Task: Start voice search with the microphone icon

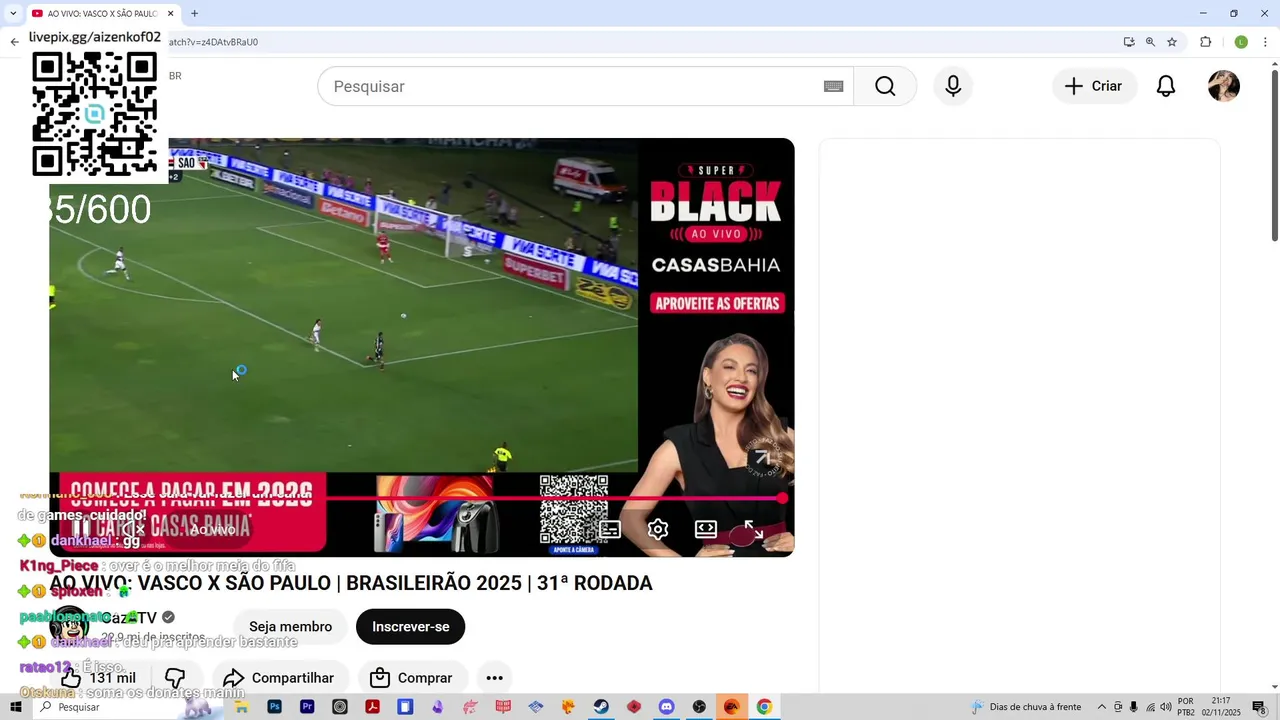Action: coord(953,86)
